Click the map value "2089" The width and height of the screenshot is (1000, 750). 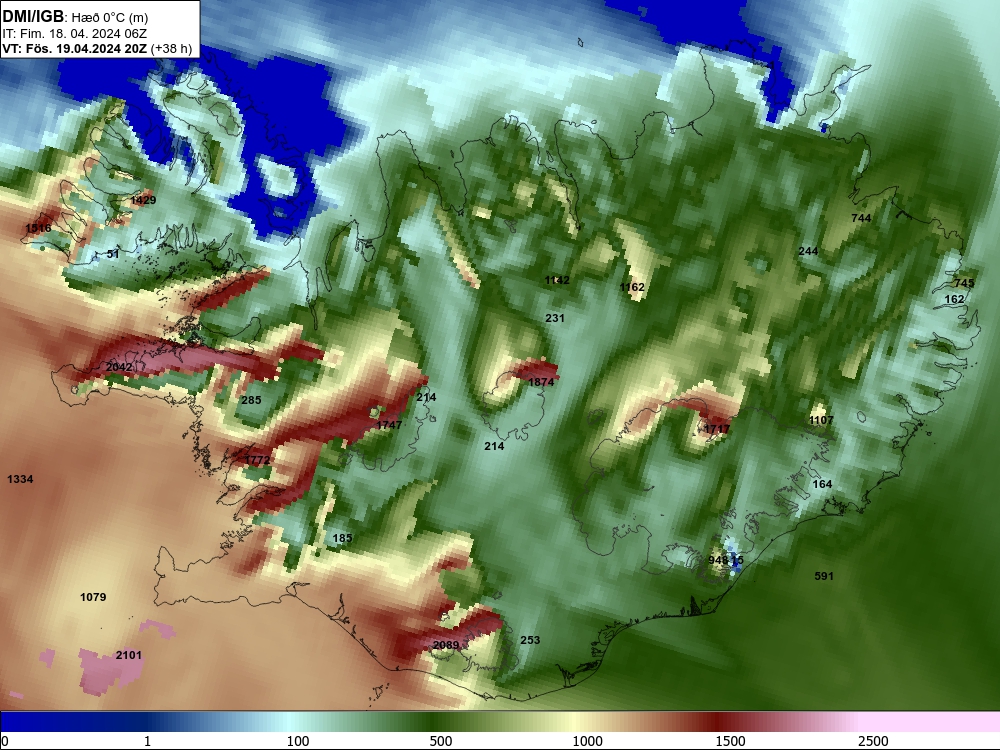point(446,645)
